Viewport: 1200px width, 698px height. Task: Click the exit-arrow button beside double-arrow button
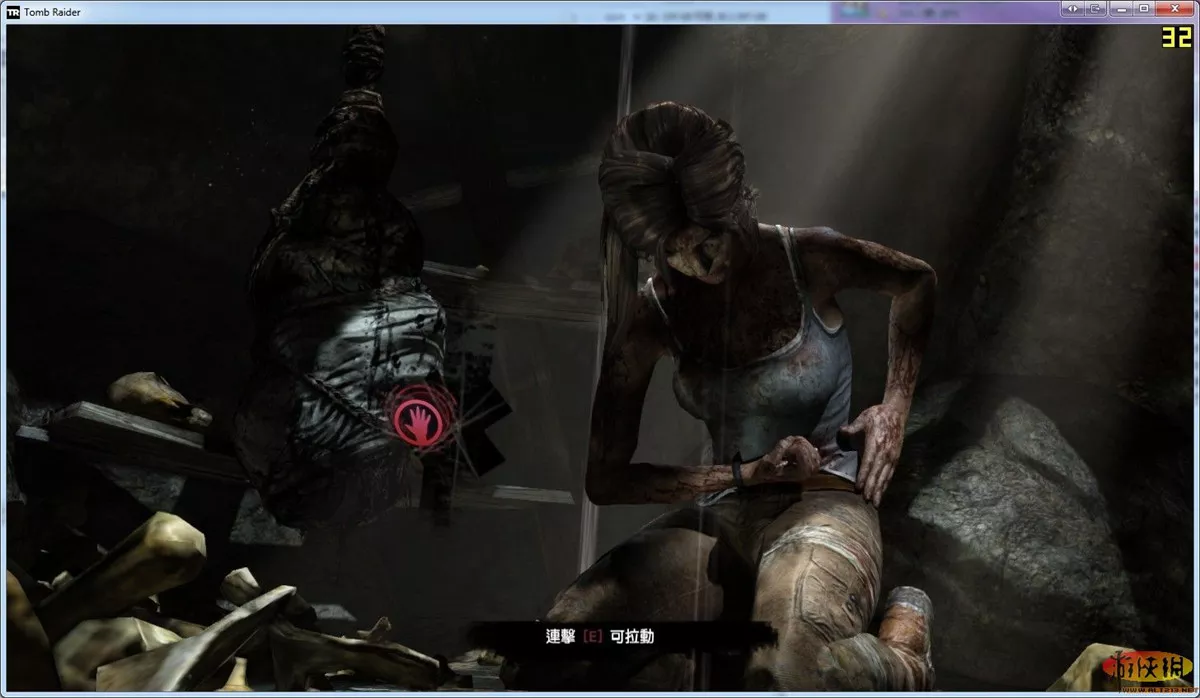pyautogui.click(x=1095, y=9)
